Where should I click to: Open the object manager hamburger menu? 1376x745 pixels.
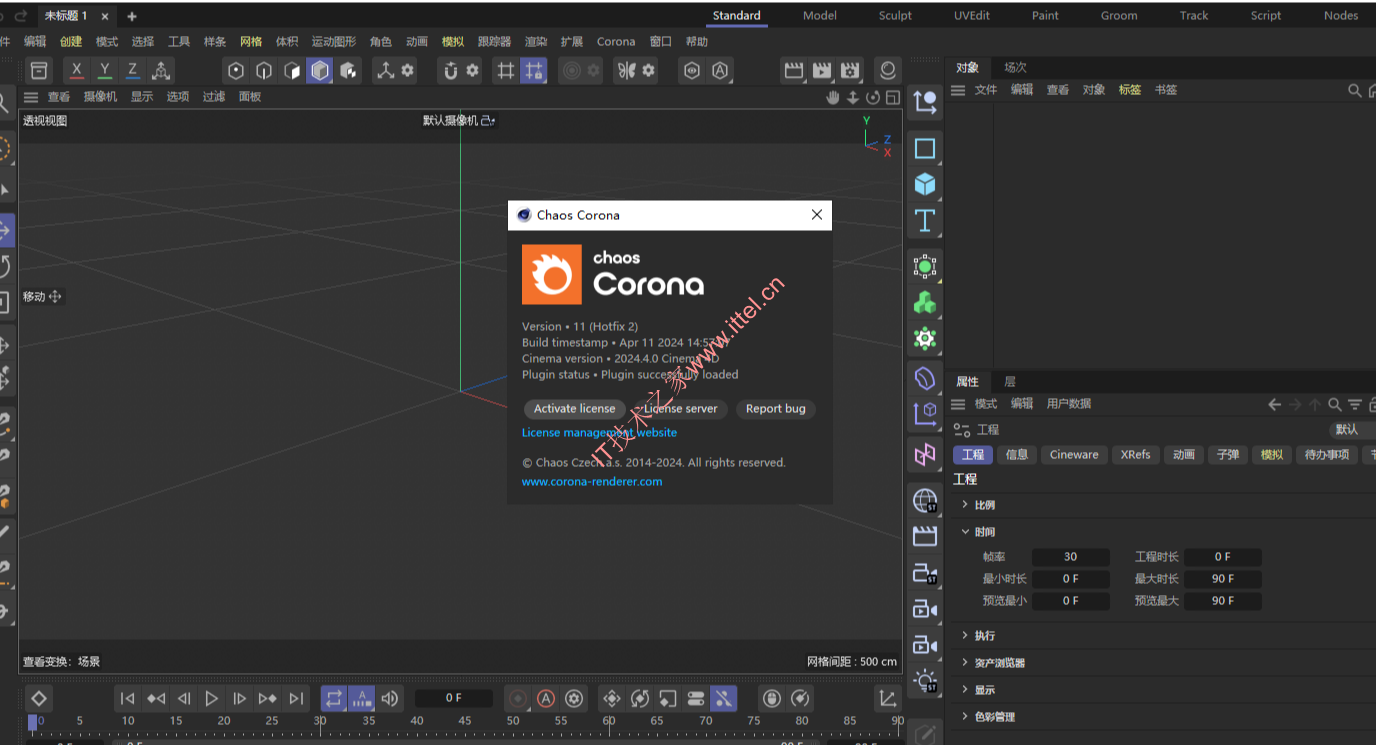tap(958, 90)
